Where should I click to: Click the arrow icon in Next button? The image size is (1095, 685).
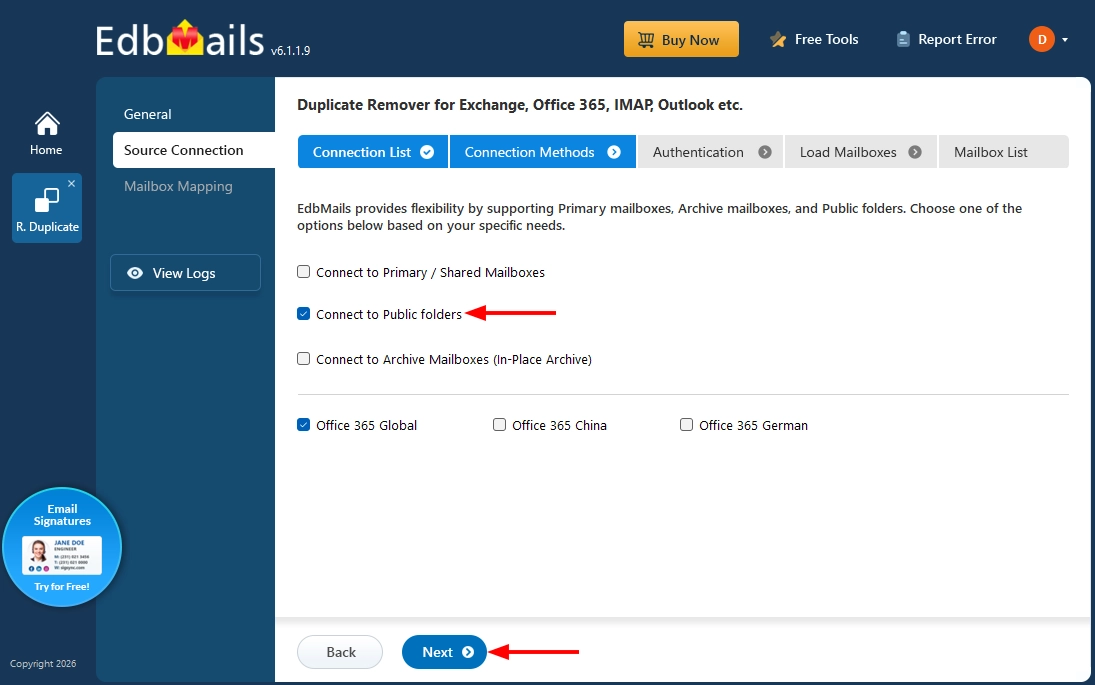pyautogui.click(x=468, y=652)
